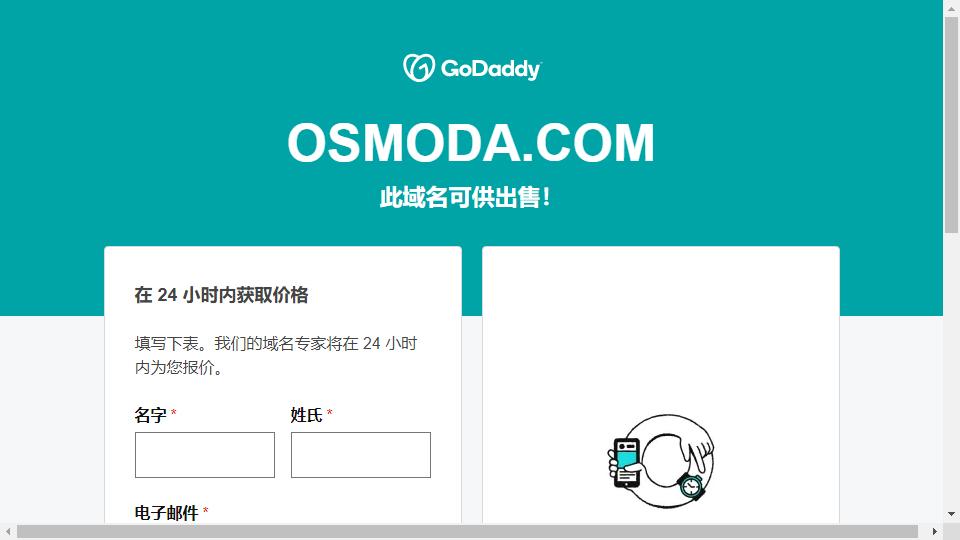Click the vertical scrollbar track below thumb
960x540 pixels.
coord(951,369)
